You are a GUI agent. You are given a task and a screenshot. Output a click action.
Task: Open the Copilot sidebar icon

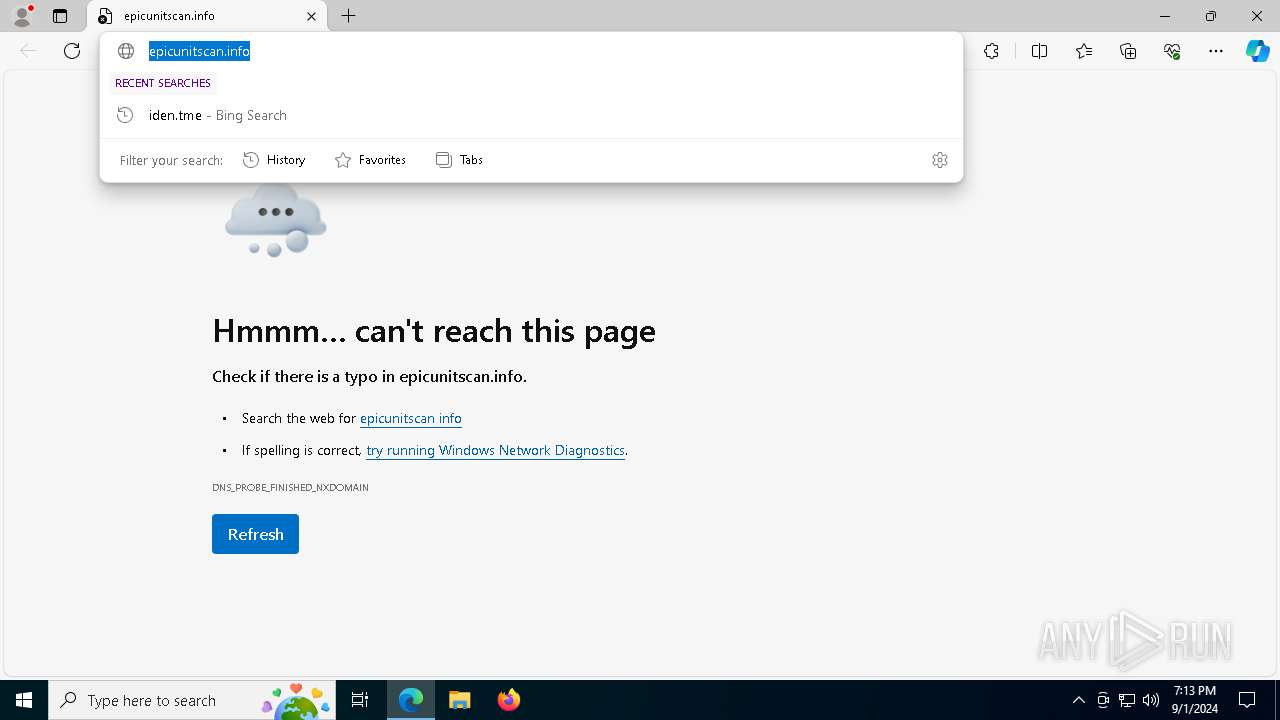coord(1257,51)
